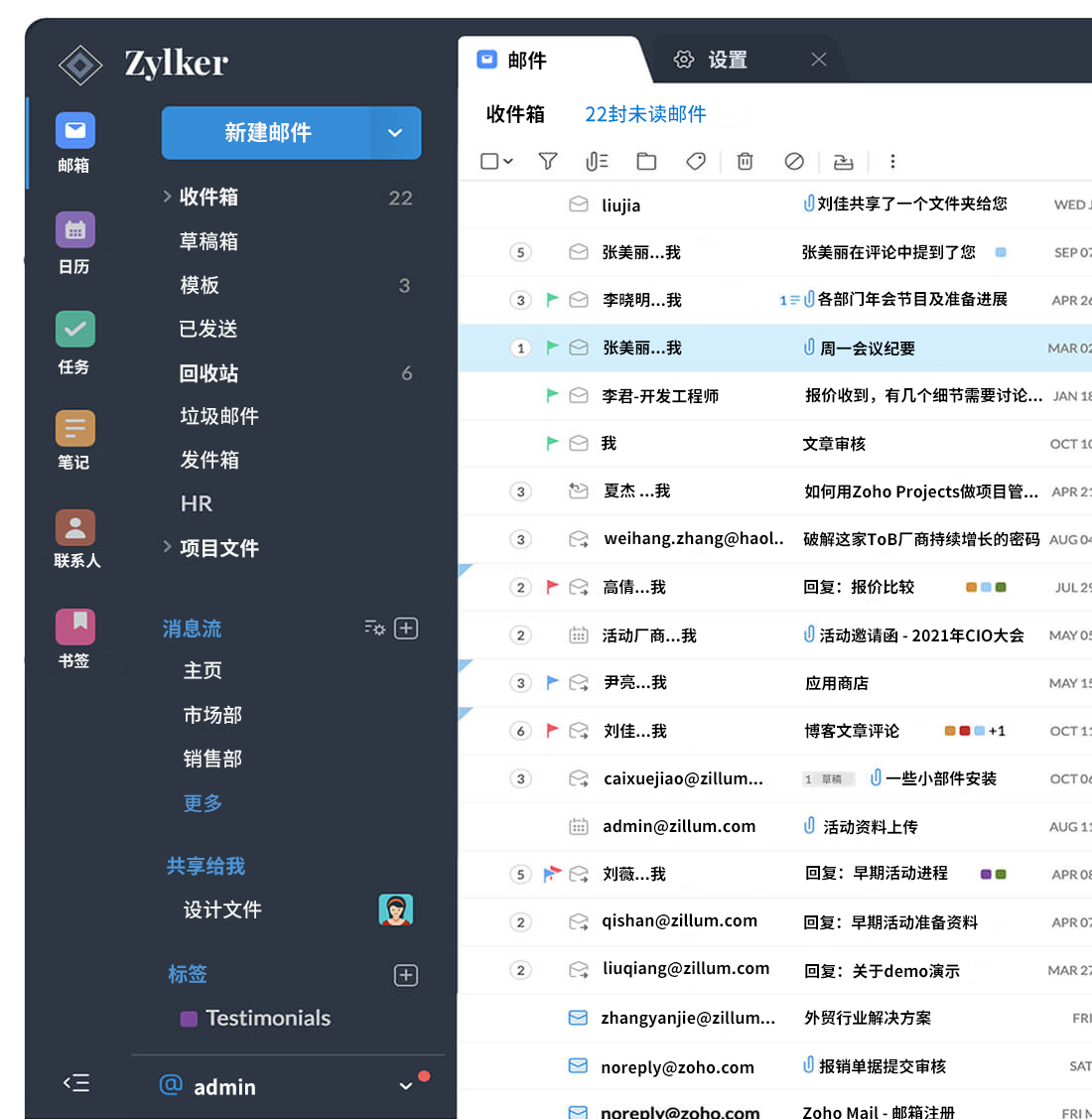
Task: Click unread envelope icon on 外贸行业解决方案 row
Action: [578, 1018]
